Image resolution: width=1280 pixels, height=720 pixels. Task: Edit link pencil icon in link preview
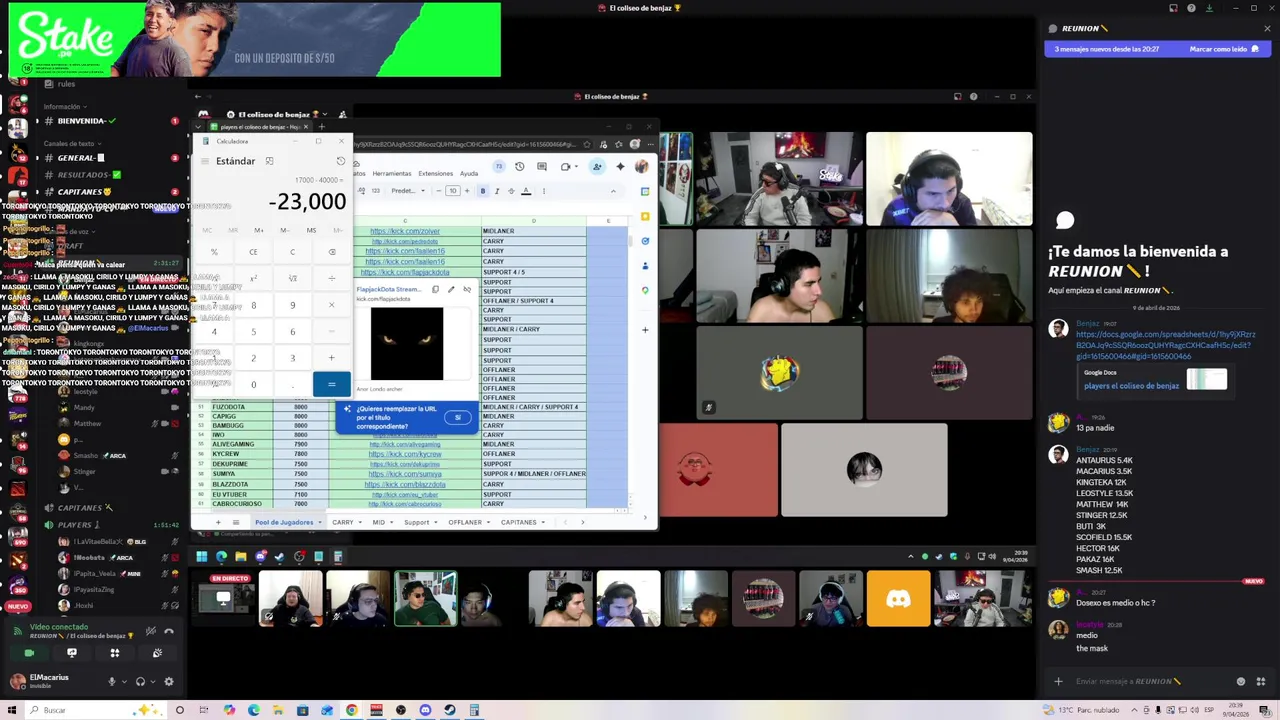pos(451,289)
